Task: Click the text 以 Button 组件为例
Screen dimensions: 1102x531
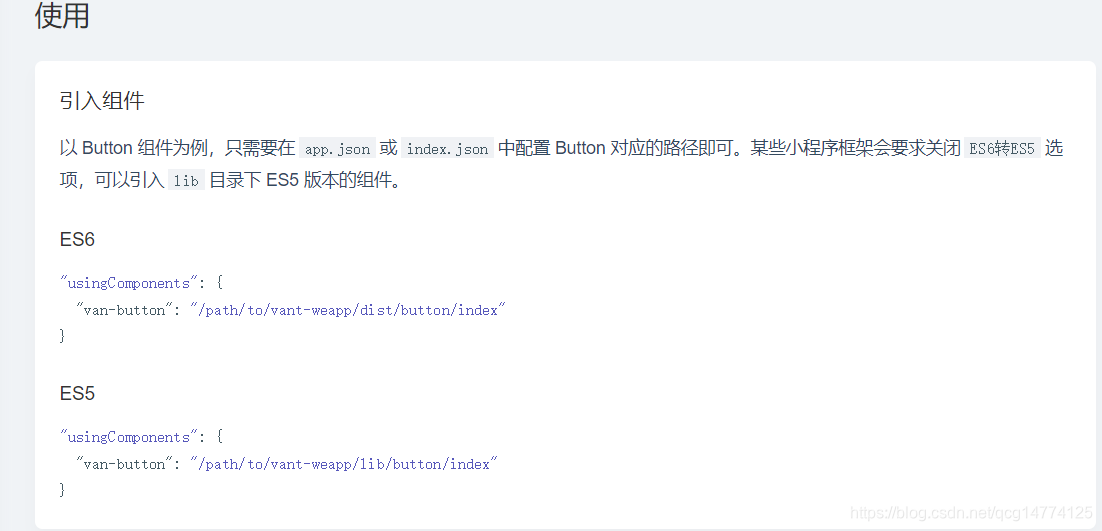Action: pyautogui.click(x=136, y=149)
